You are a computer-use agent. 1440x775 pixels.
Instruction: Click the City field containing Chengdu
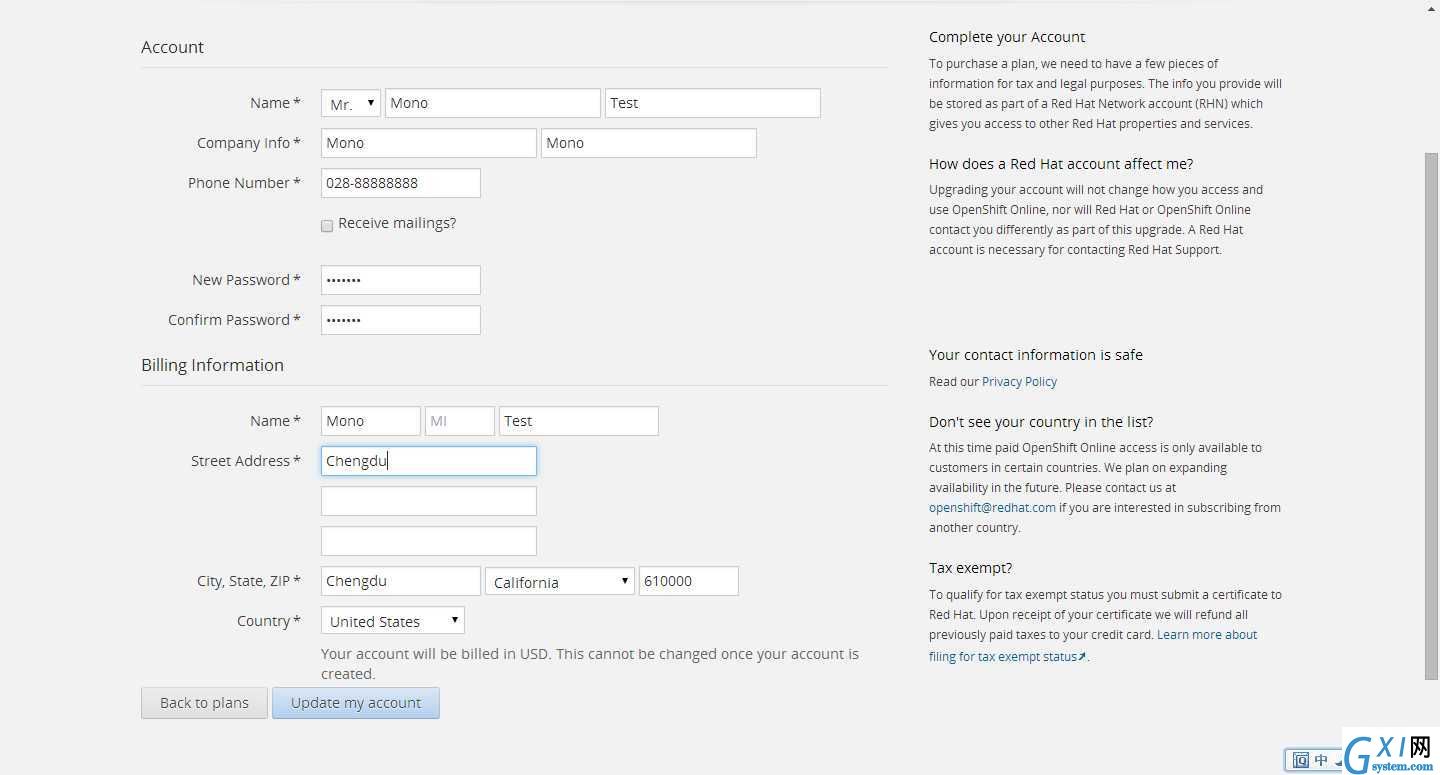coord(401,581)
